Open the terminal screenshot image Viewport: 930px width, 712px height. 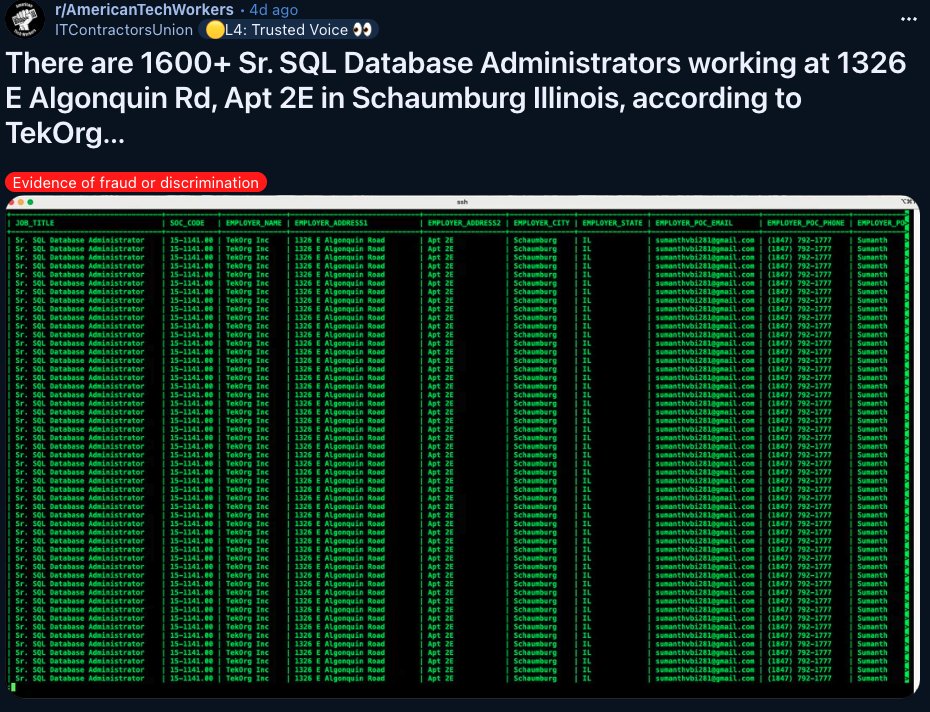point(465,450)
